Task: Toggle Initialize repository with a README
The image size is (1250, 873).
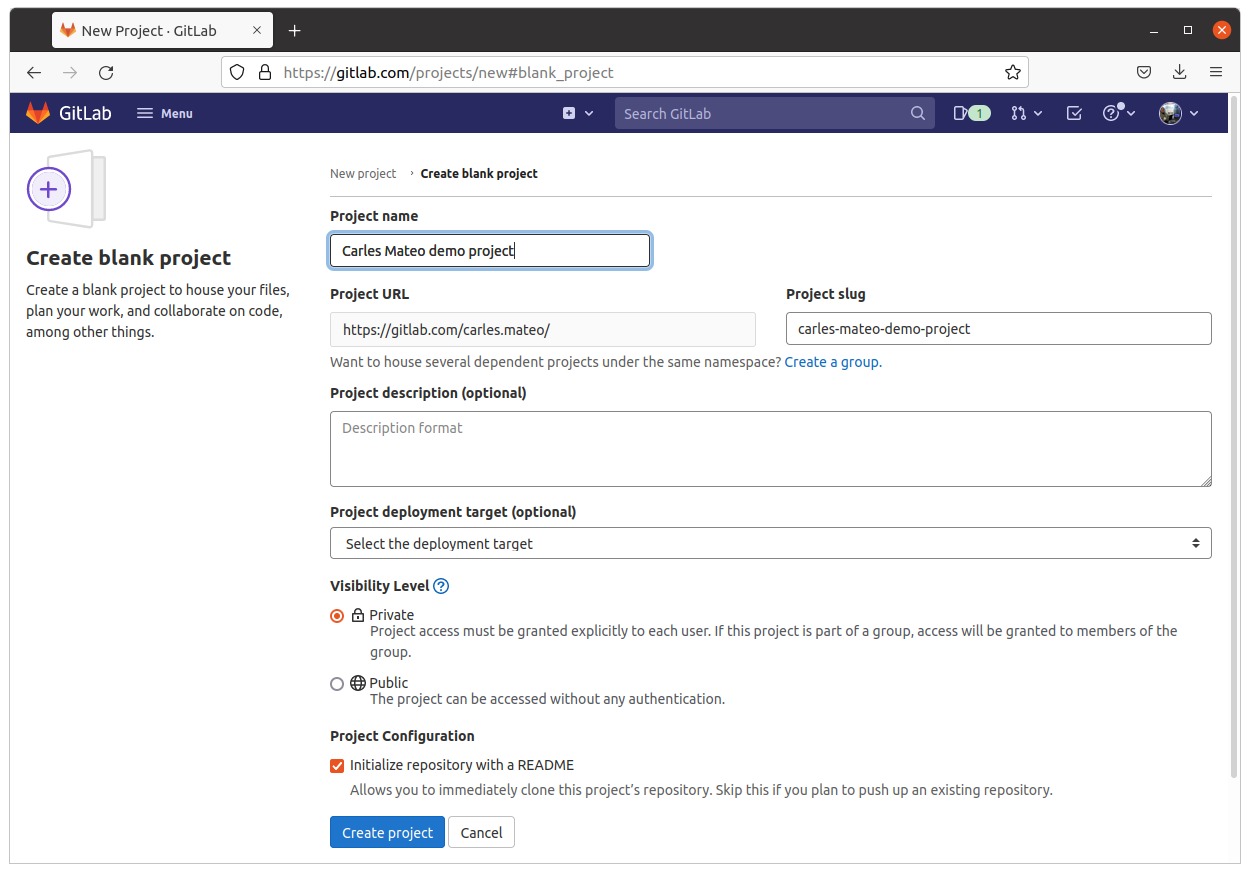Action: coord(337,766)
